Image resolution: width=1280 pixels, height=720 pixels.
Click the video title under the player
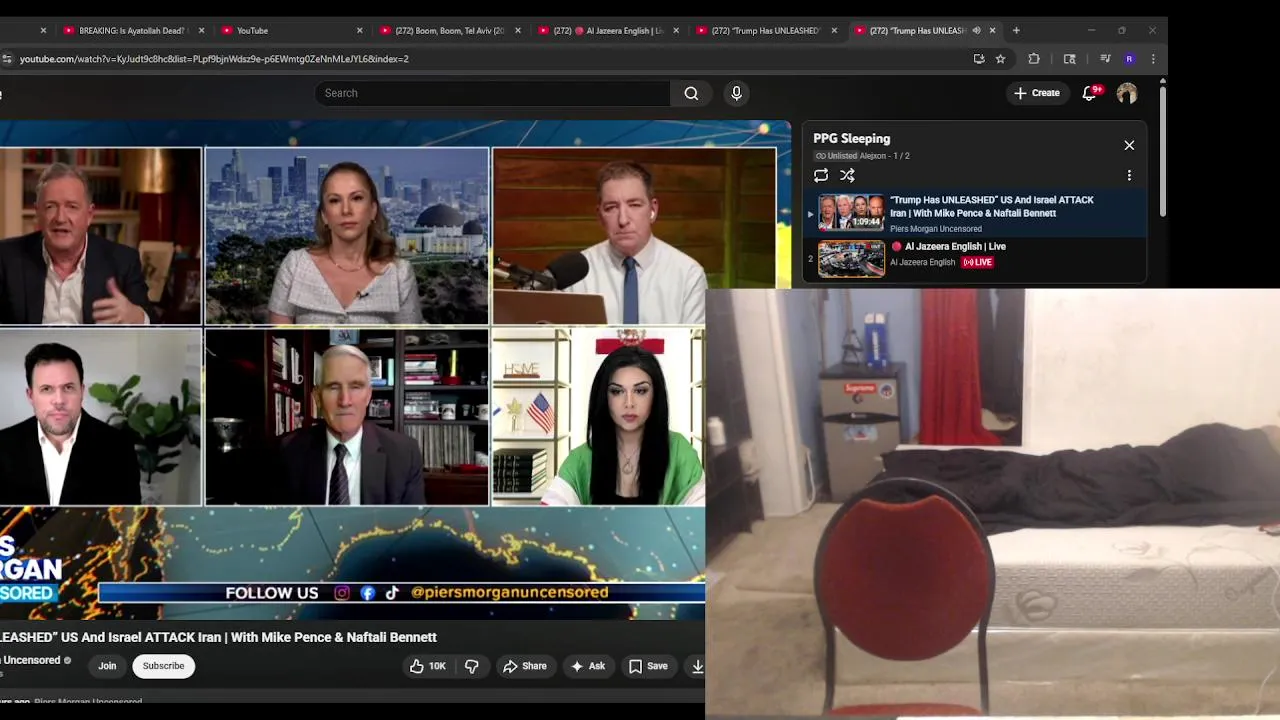(218, 637)
